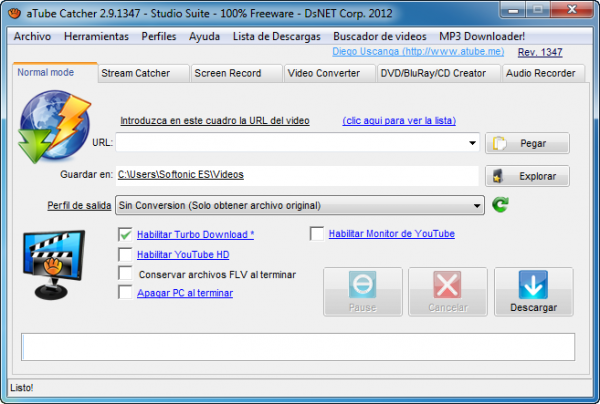Click the blue Descargar download arrow button

[x=533, y=292]
